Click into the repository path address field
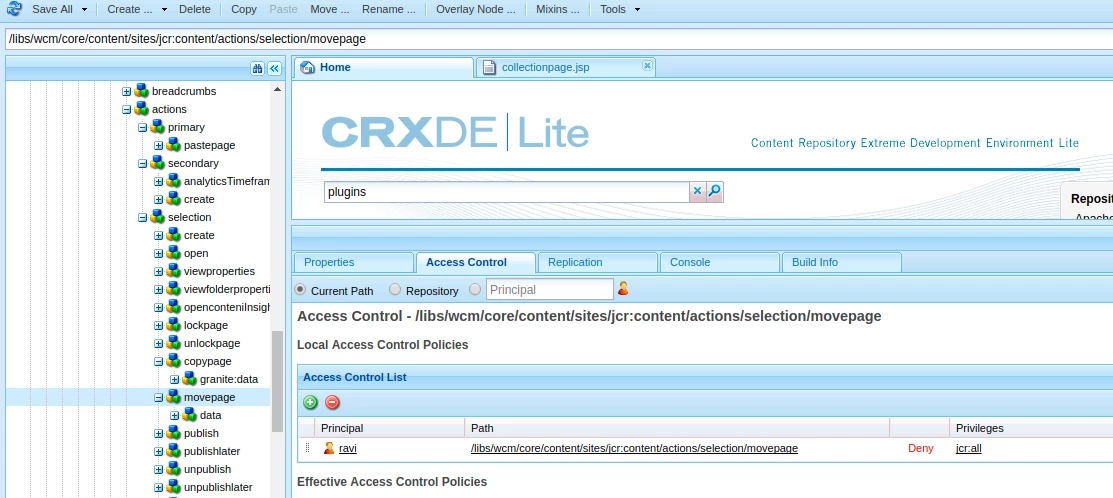Image resolution: width=1113 pixels, height=498 pixels. tap(559, 39)
